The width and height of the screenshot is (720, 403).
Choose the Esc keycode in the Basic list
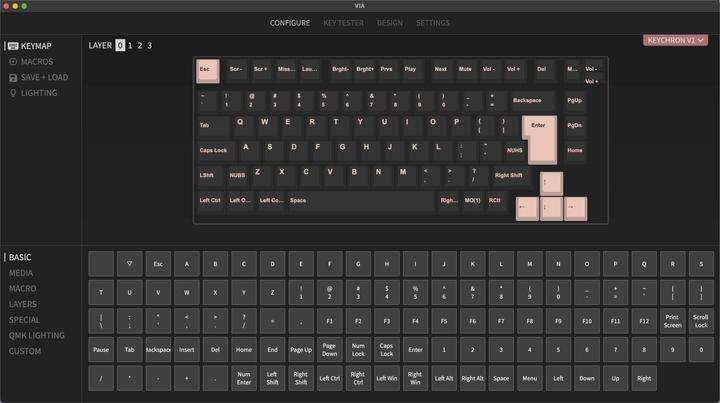tap(158, 264)
